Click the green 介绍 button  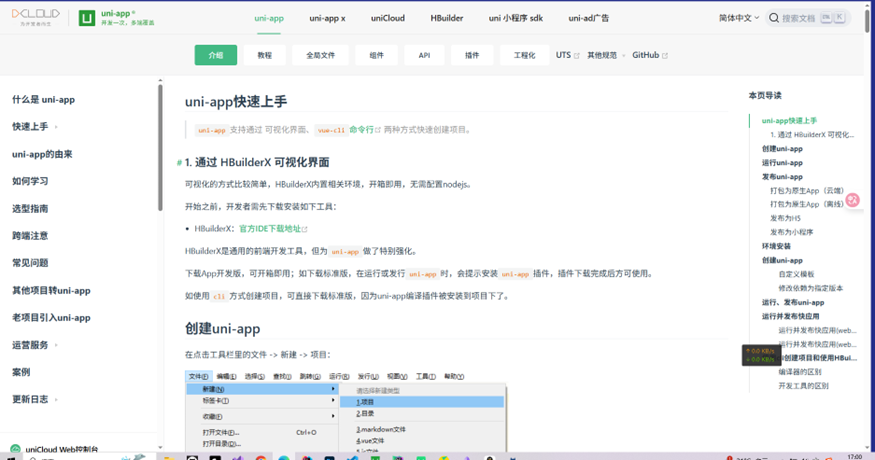point(216,55)
